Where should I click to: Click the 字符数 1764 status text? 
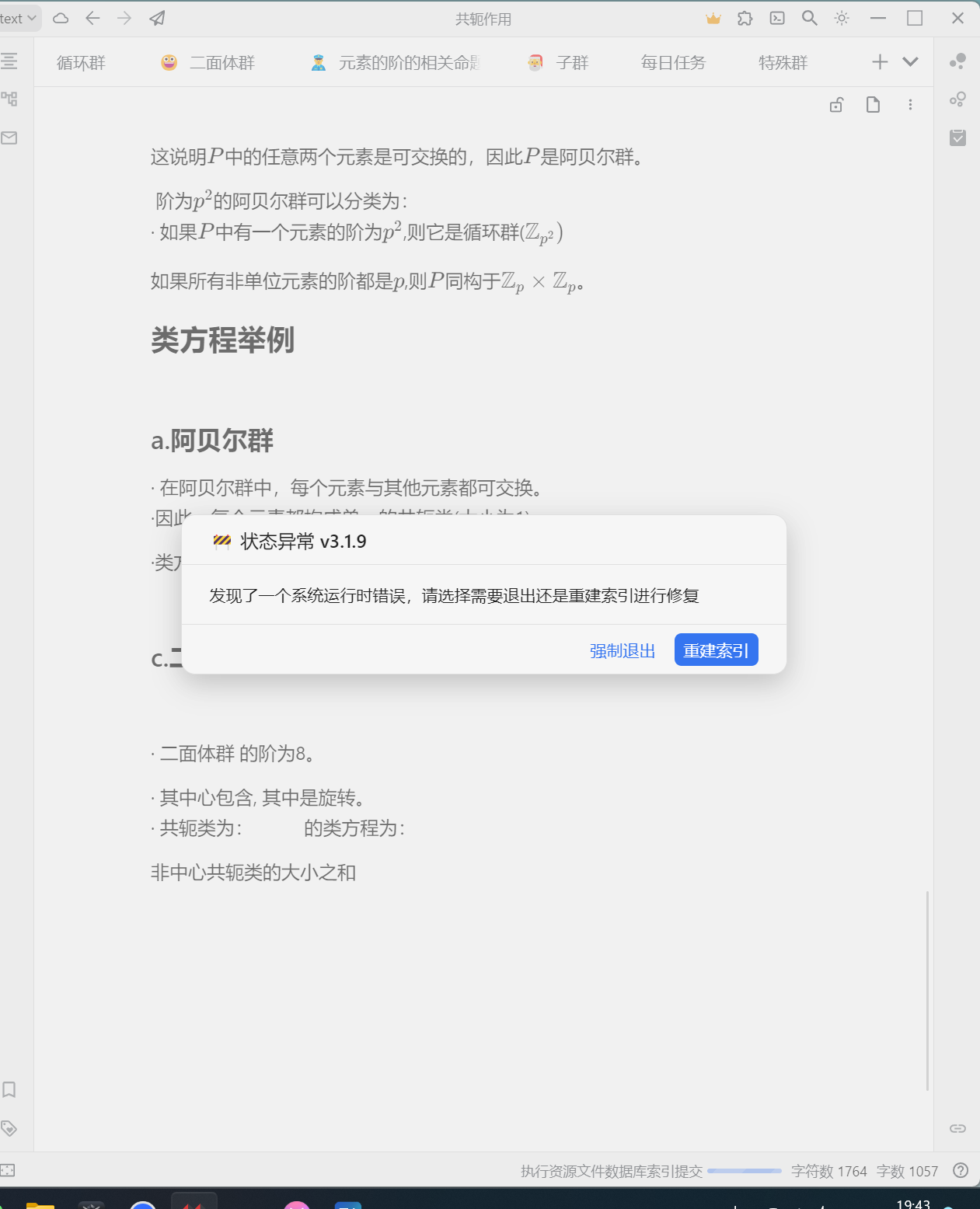coord(828,1171)
